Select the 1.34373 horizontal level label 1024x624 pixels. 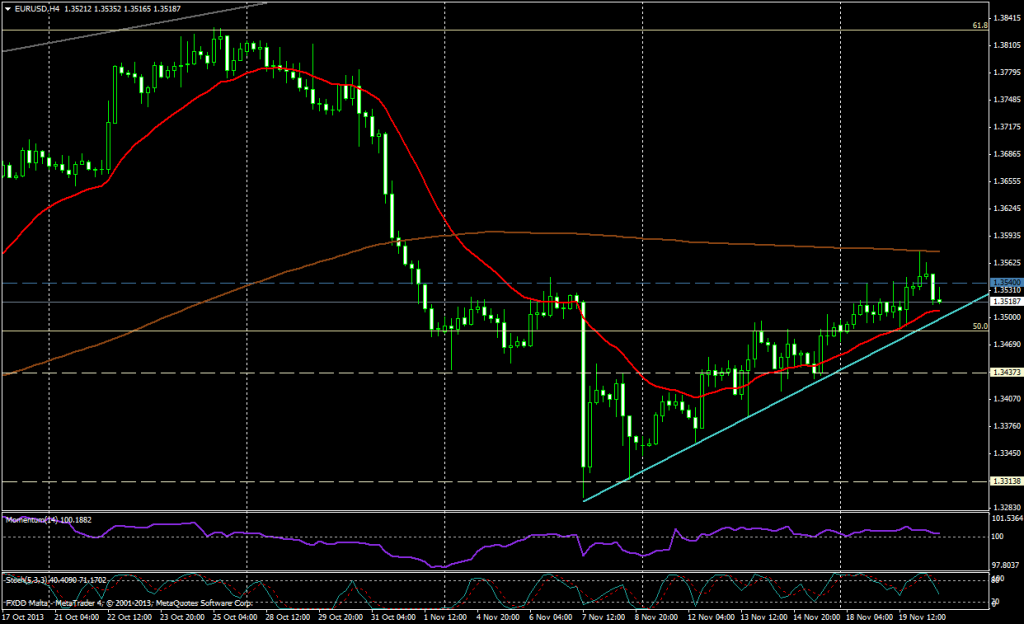[x=1004, y=373]
